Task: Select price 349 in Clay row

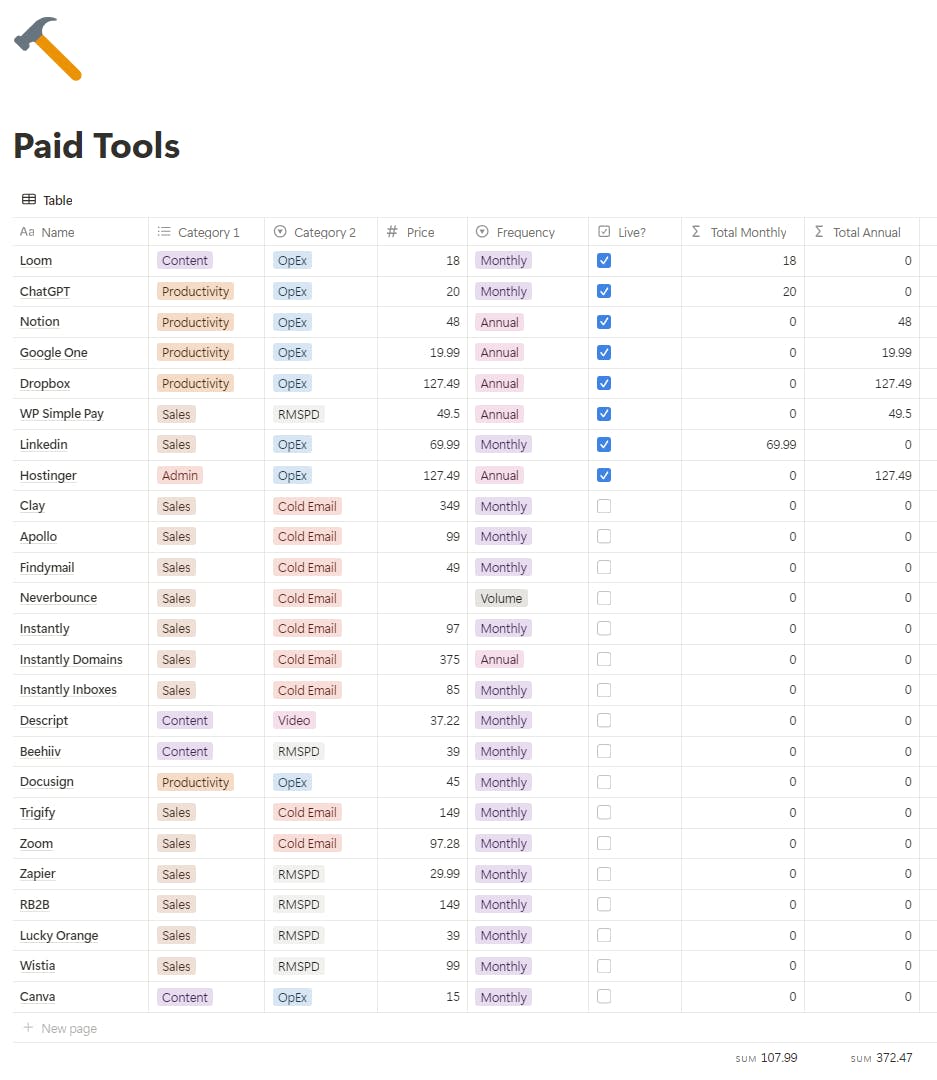Action: coord(449,506)
